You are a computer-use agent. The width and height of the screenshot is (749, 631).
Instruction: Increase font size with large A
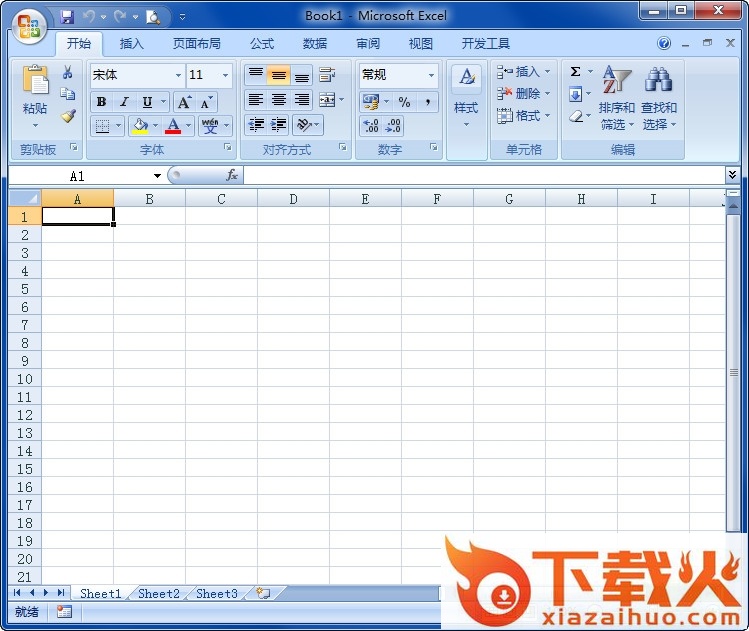[x=183, y=102]
